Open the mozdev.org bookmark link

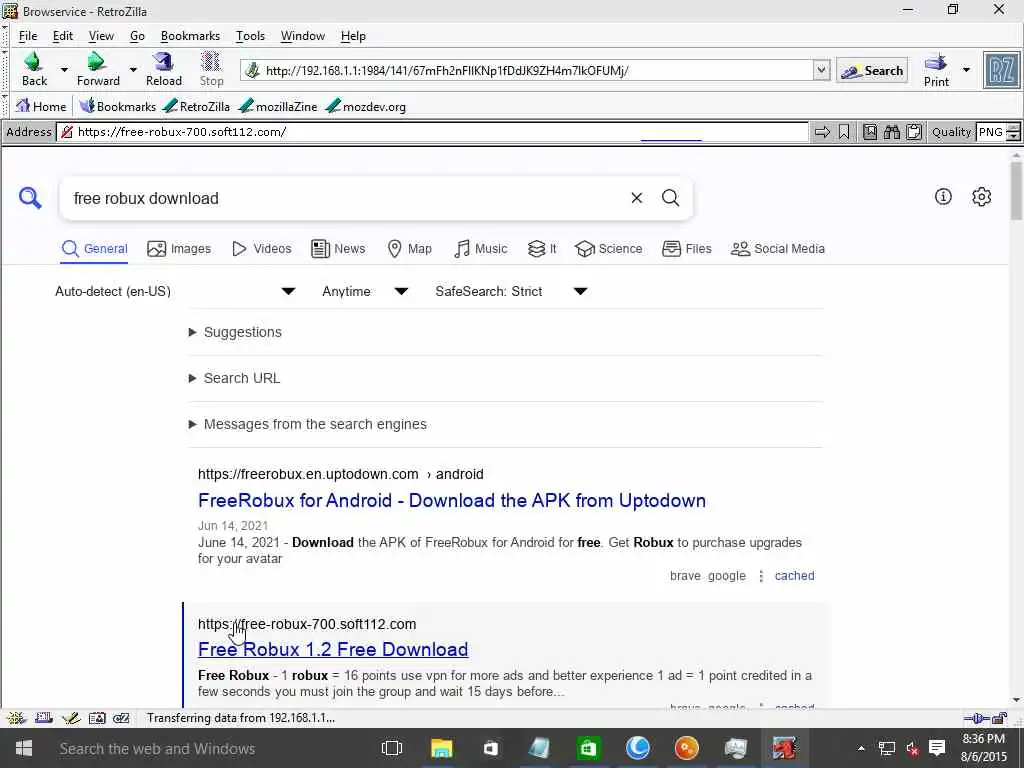(366, 106)
